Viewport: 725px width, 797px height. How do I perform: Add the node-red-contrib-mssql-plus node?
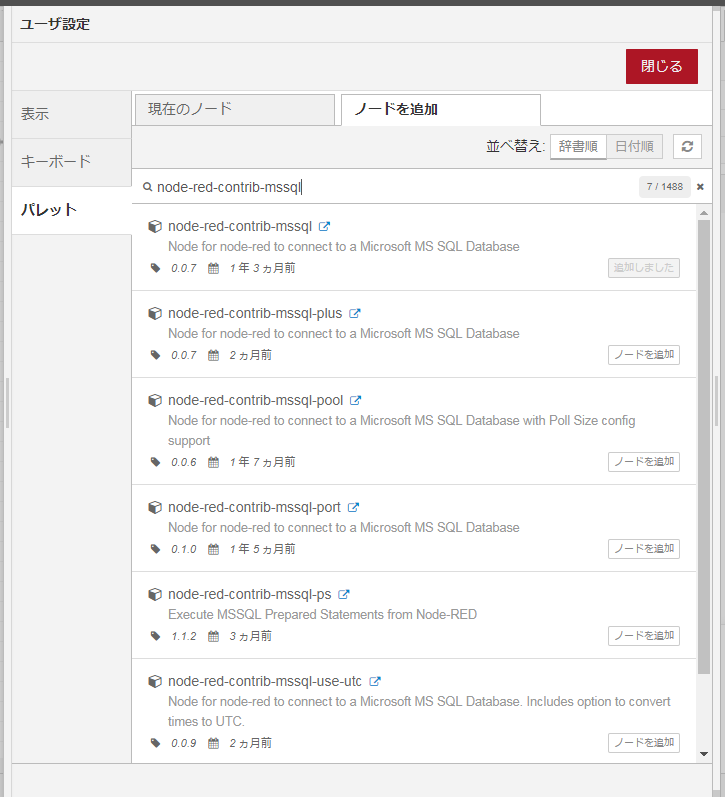644,354
